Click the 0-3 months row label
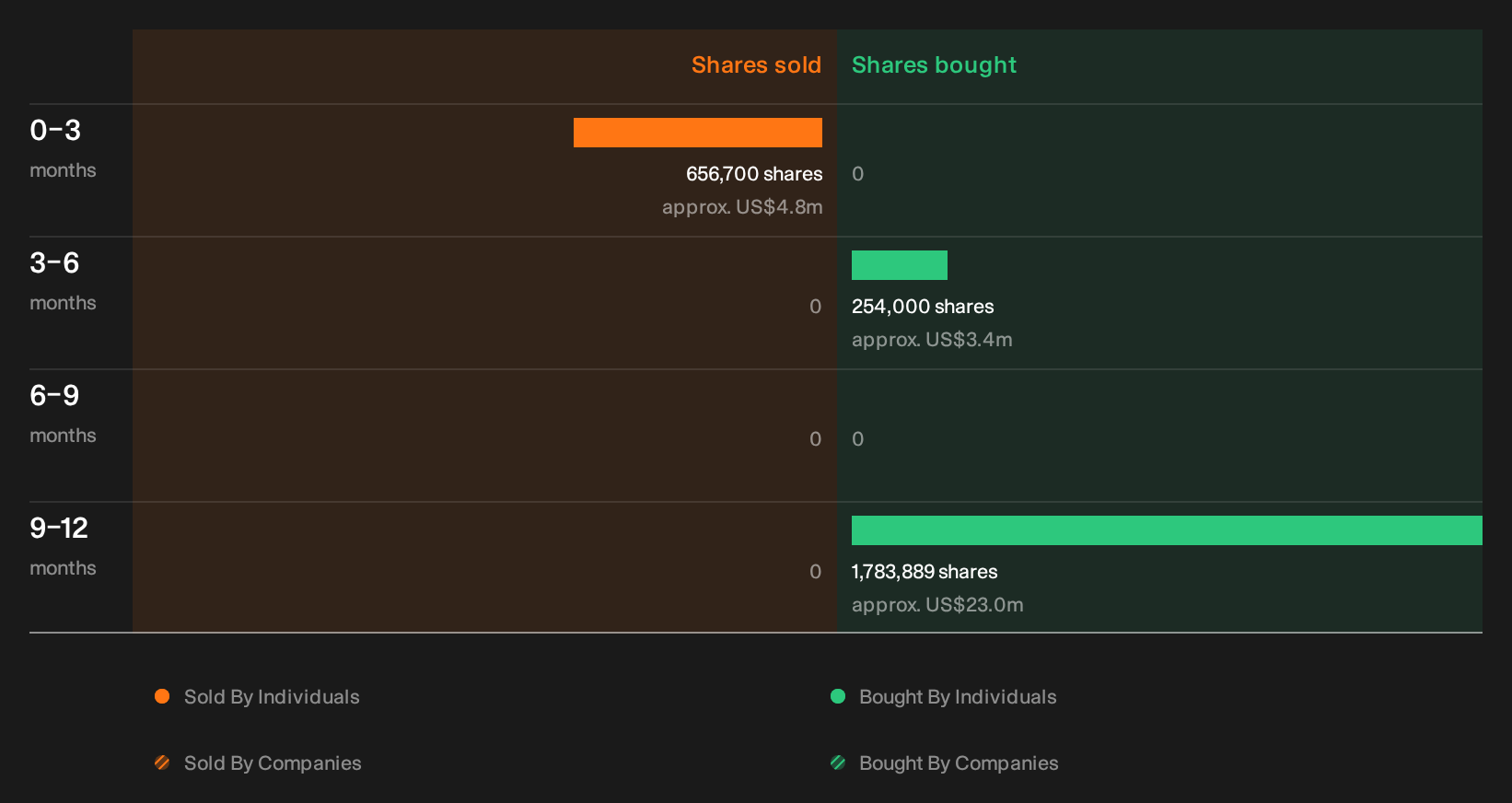Image resolution: width=1512 pixels, height=803 pixels. 63,149
